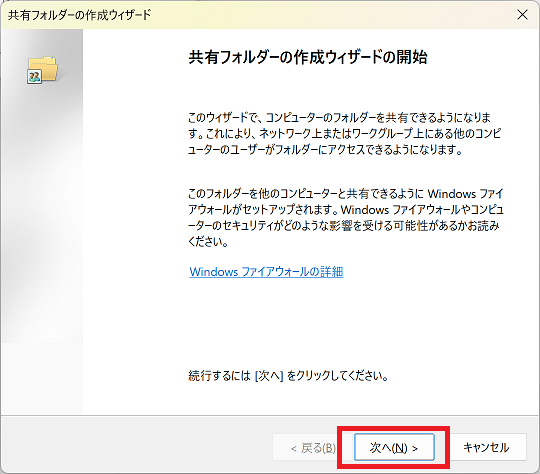
Task: Click the paragraph beginning このウィザードで
Action: click(x=344, y=134)
